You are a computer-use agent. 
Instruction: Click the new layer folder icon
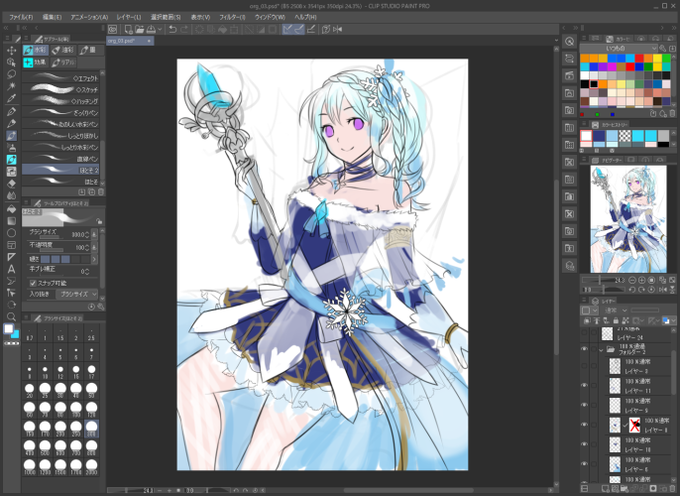click(624, 489)
